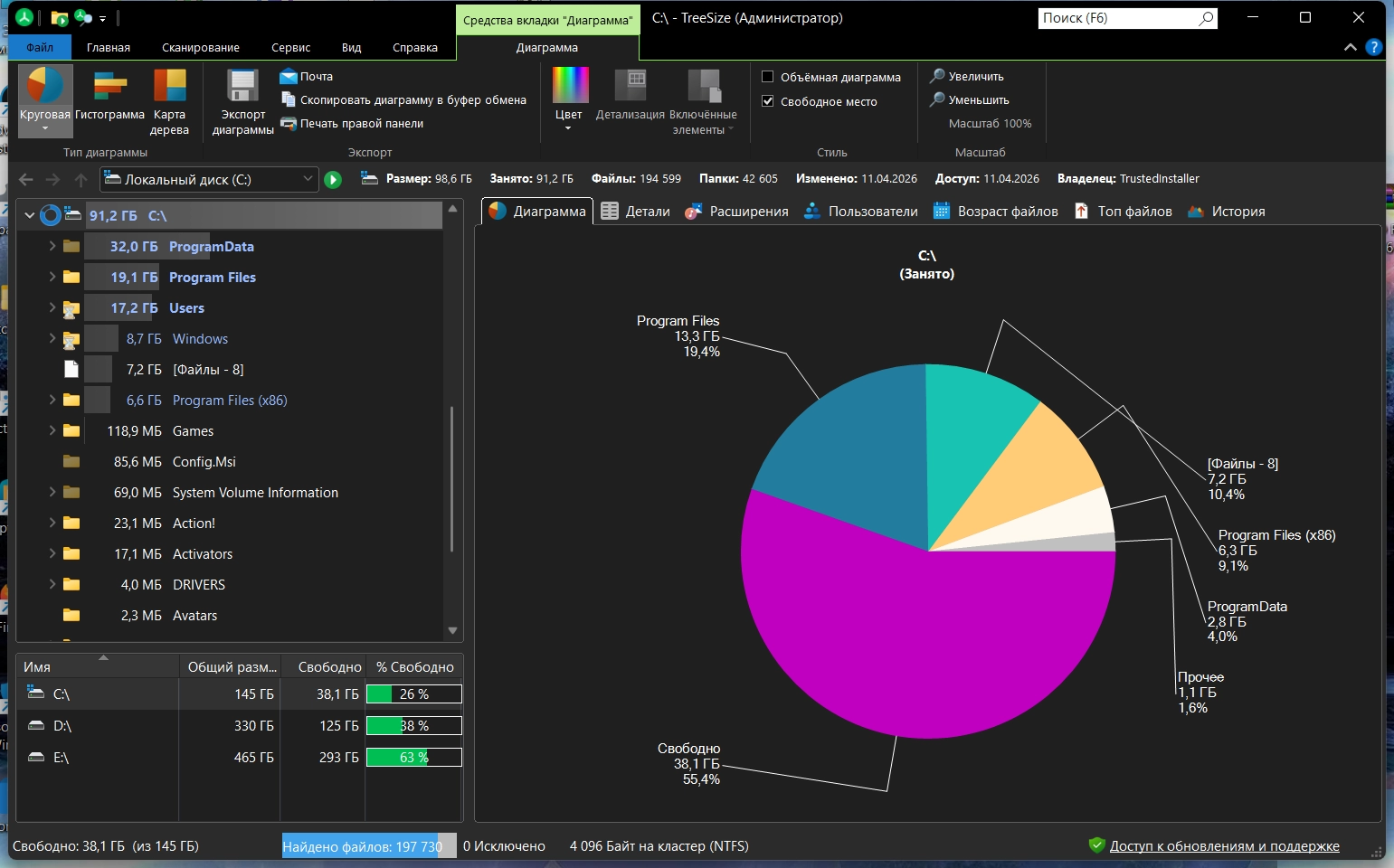
Task: Click Увеличить to zoom in the chart
Action: pos(967,76)
